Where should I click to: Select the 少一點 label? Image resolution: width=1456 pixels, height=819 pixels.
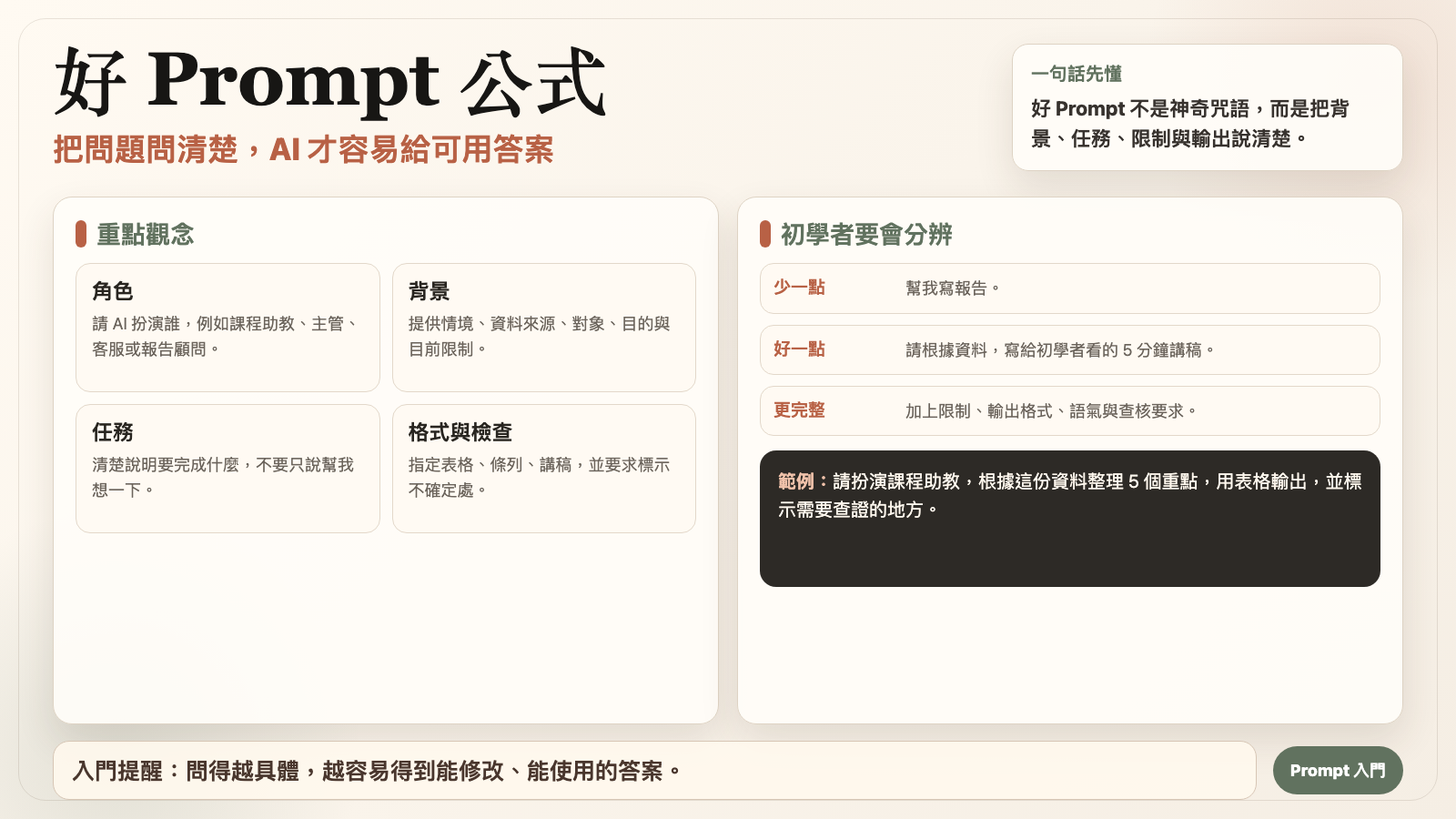(x=799, y=288)
